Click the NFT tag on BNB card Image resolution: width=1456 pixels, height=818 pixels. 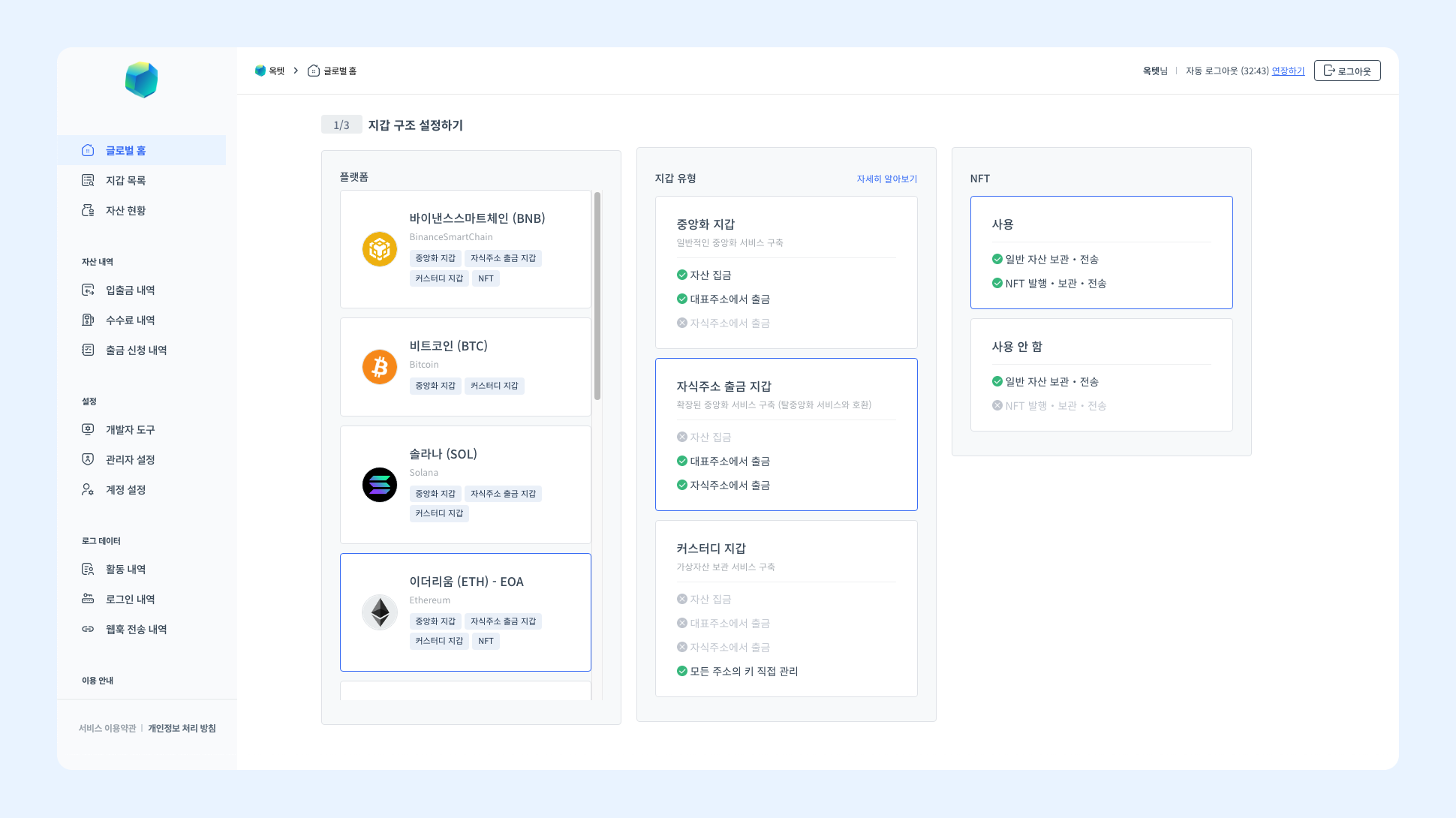486,278
